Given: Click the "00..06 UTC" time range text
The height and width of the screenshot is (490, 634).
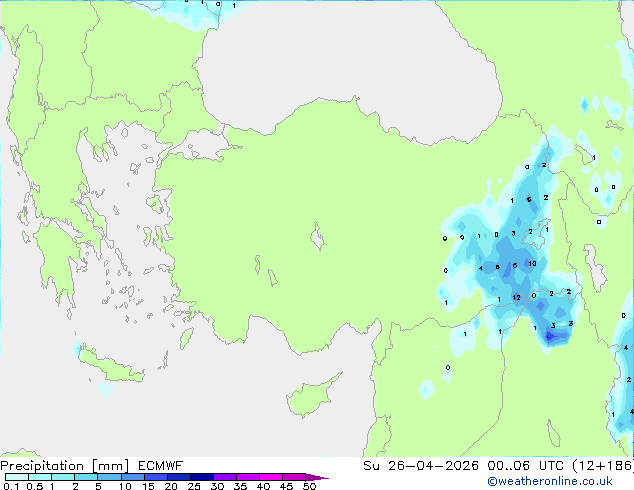Looking at the screenshot, I should (525, 466).
